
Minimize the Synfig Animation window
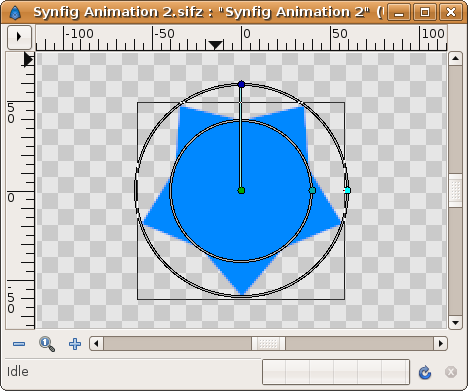click(x=399, y=13)
